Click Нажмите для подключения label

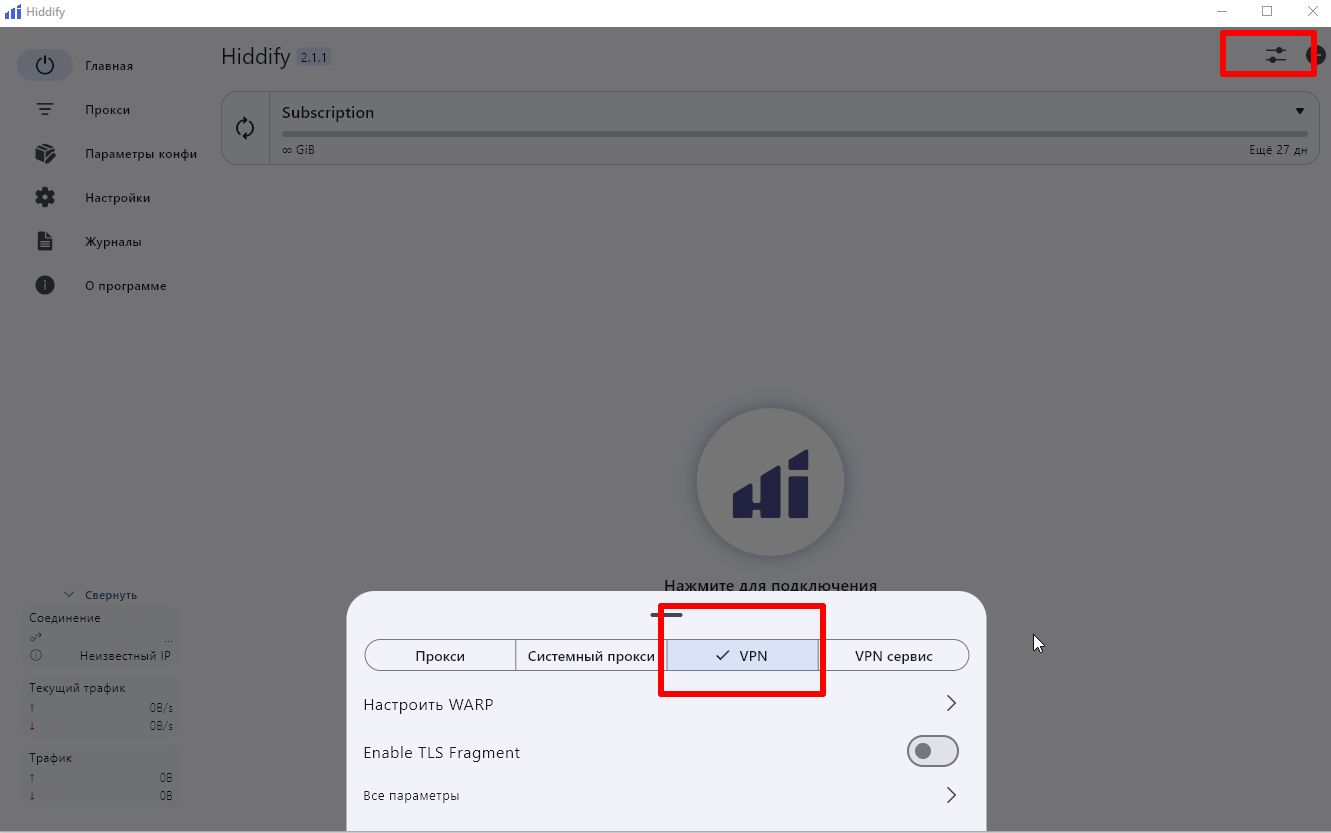click(x=770, y=586)
